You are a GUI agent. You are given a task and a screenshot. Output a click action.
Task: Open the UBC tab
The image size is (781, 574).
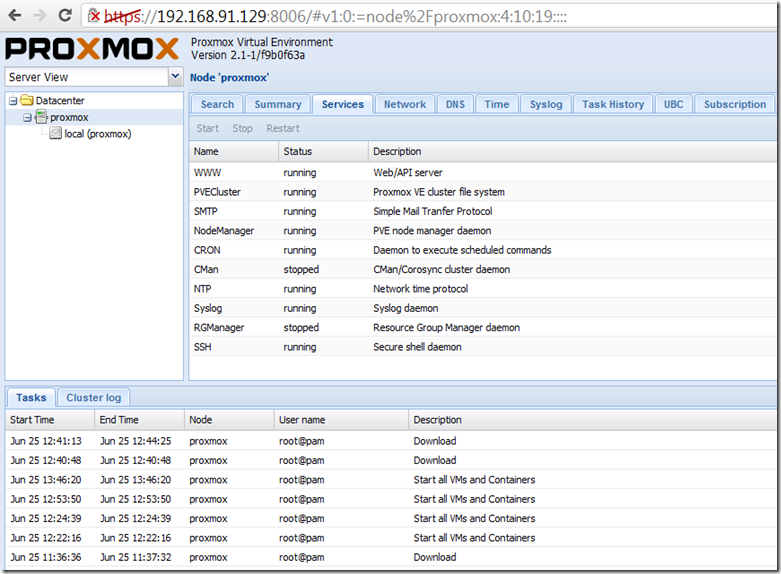[x=673, y=104]
